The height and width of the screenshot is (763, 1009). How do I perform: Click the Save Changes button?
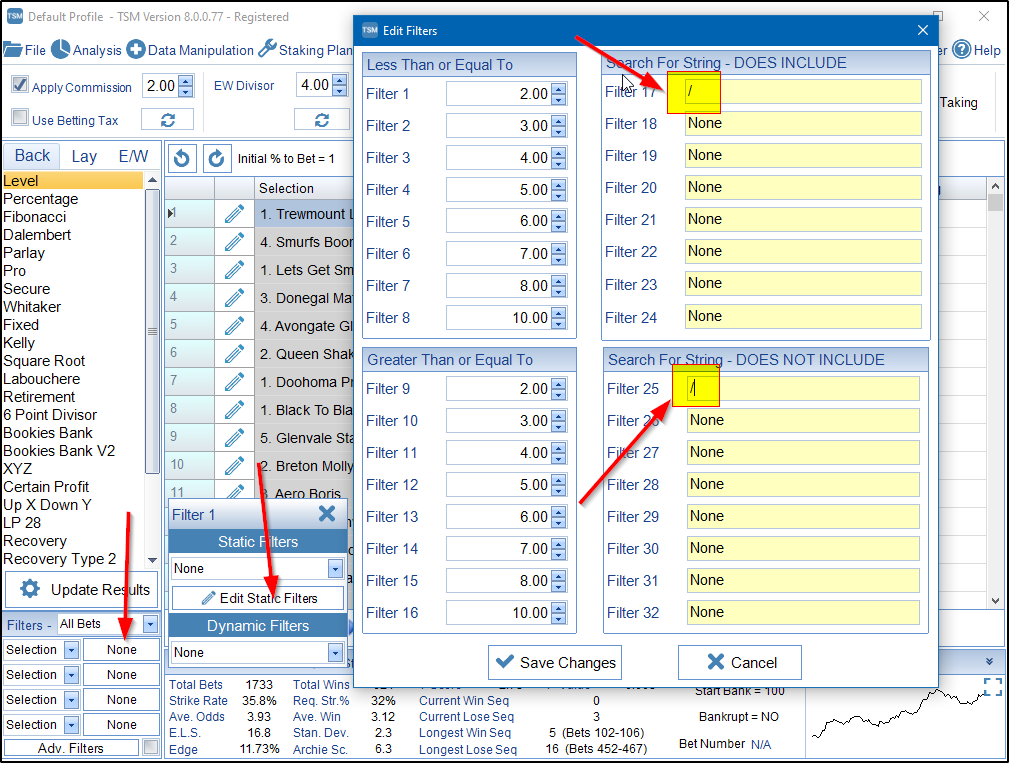(554, 662)
